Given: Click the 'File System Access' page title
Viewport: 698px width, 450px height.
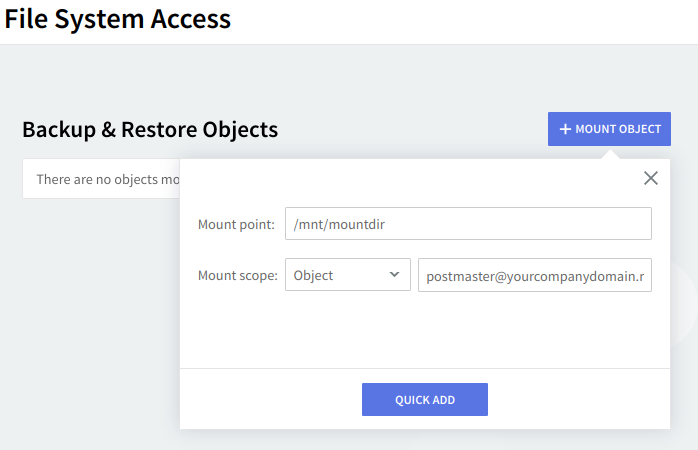Looking at the screenshot, I should 117,18.
